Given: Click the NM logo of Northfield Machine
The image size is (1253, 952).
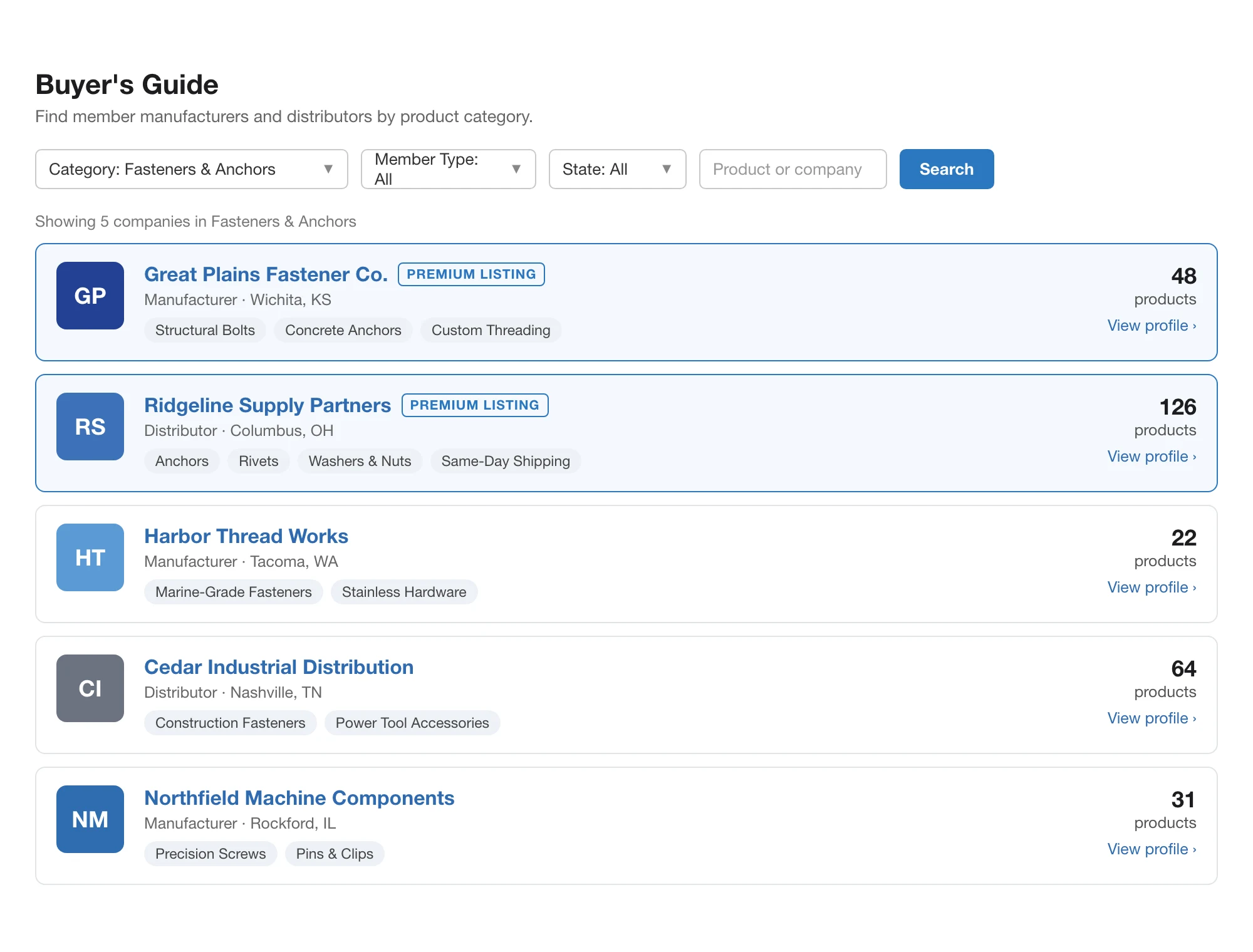Looking at the screenshot, I should (90, 819).
